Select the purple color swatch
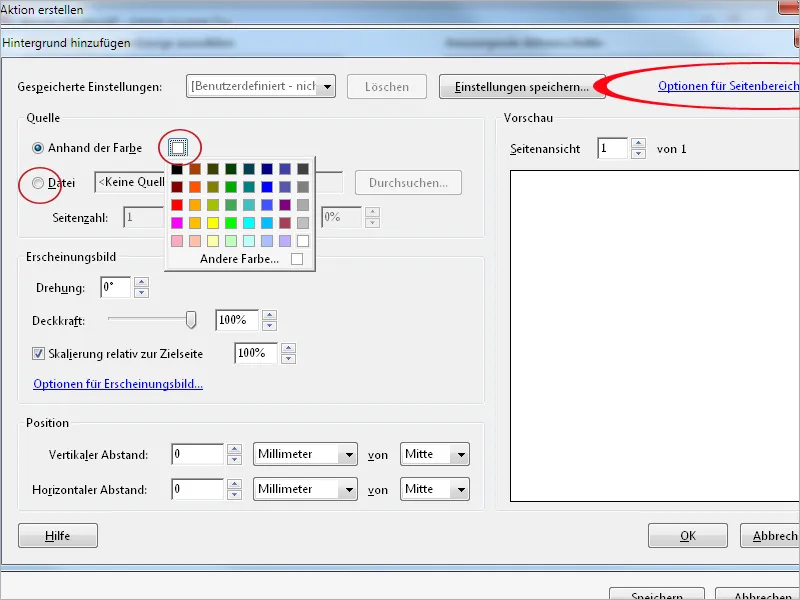 click(285, 205)
